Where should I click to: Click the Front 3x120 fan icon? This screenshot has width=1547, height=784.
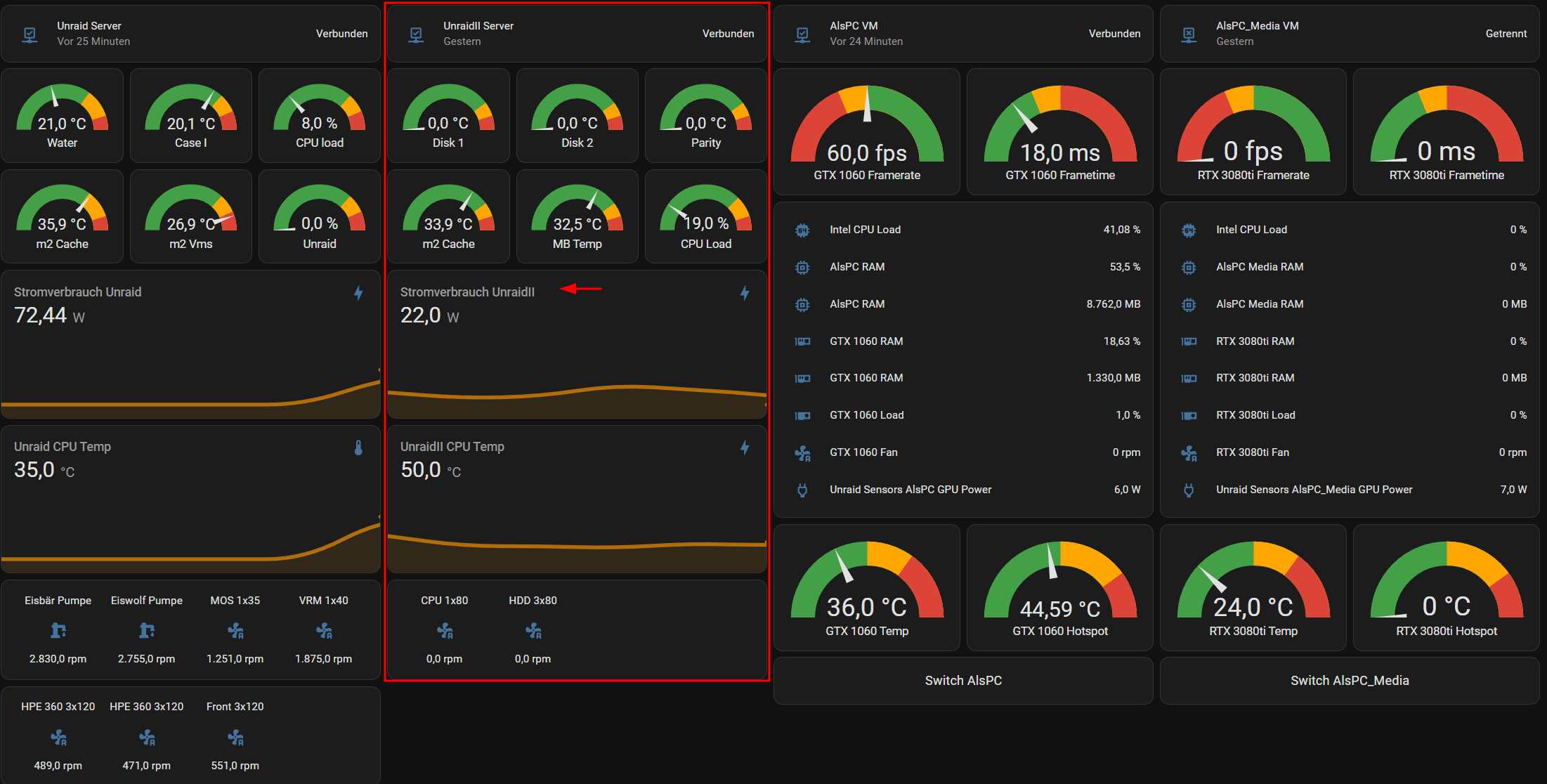click(x=235, y=737)
